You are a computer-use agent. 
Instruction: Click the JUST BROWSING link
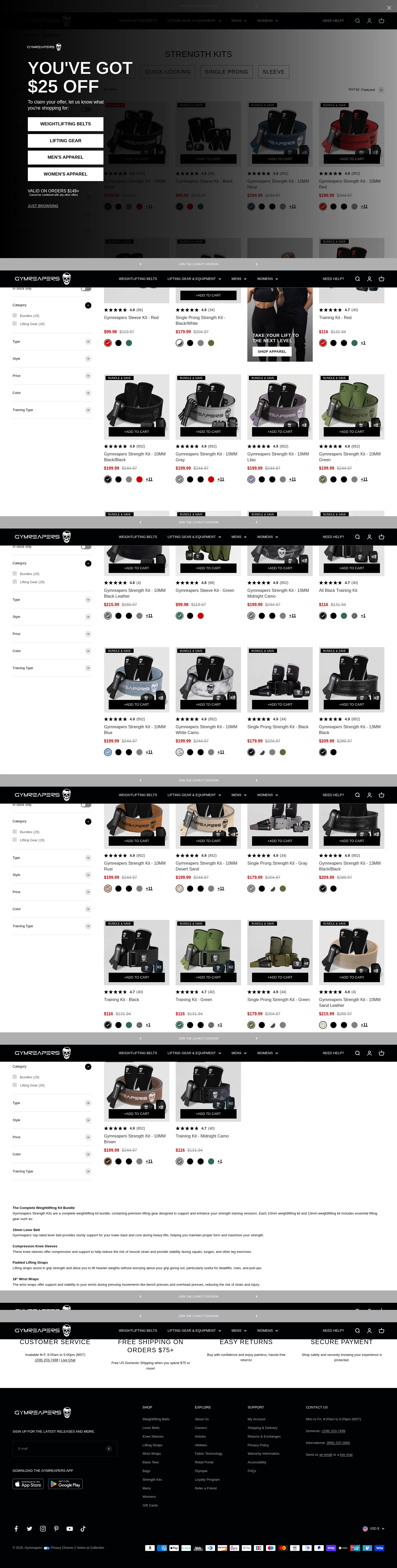(43, 206)
